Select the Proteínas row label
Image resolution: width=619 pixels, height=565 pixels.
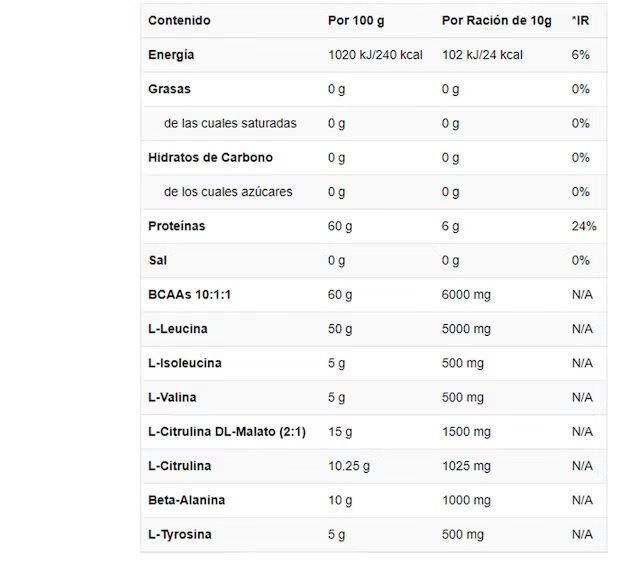point(176,226)
